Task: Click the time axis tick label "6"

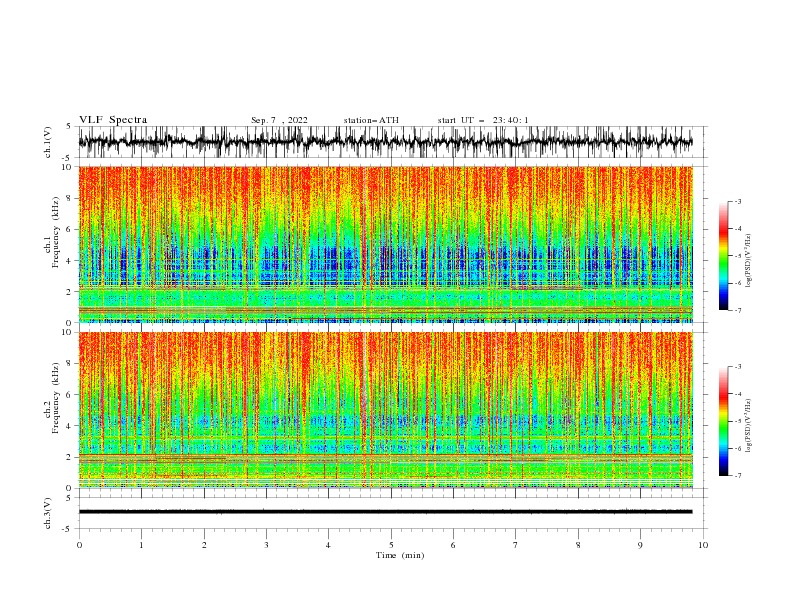Action: [453, 545]
